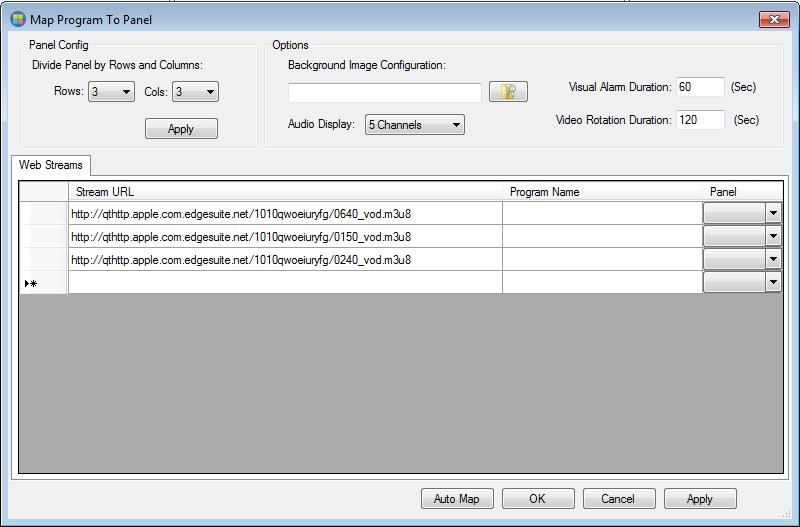Click the bottom Apply button

click(700, 499)
